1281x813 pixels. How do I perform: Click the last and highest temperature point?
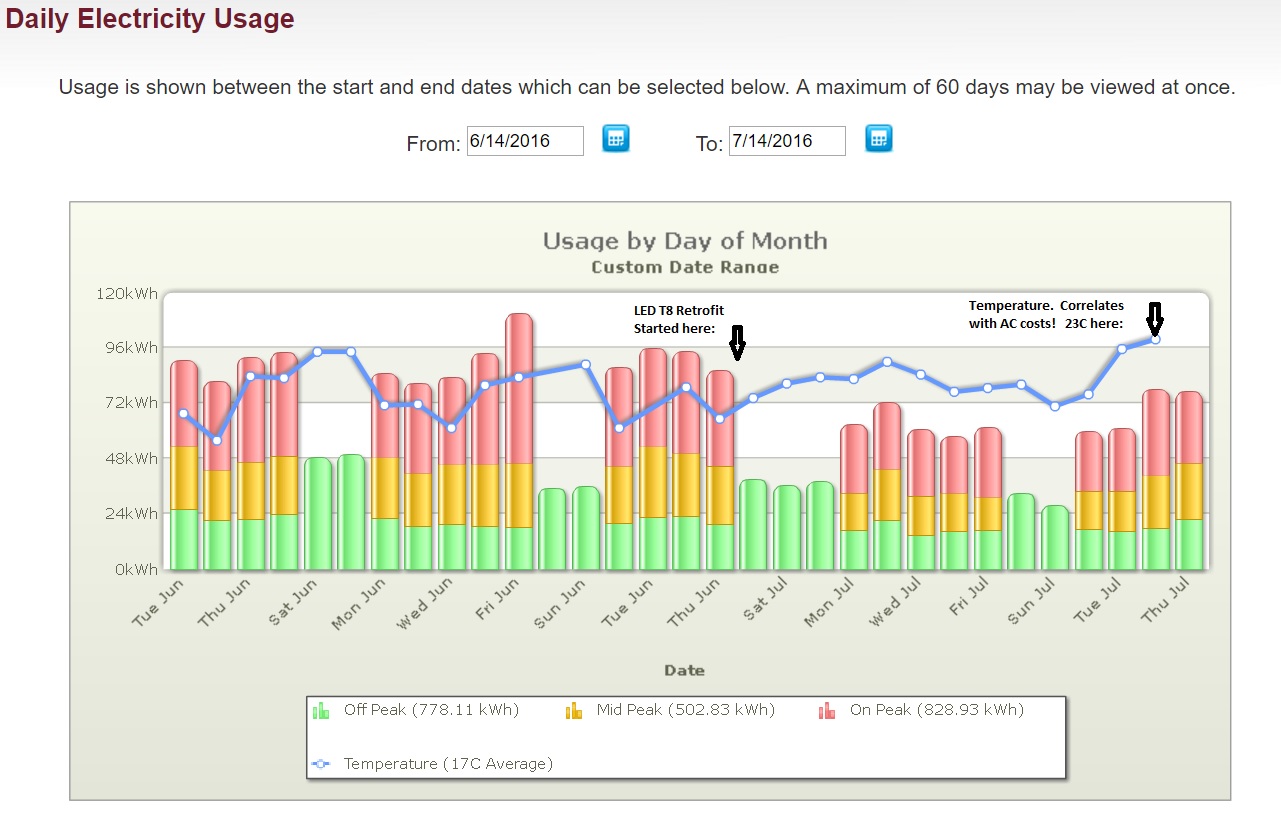pyautogui.click(x=1155, y=339)
